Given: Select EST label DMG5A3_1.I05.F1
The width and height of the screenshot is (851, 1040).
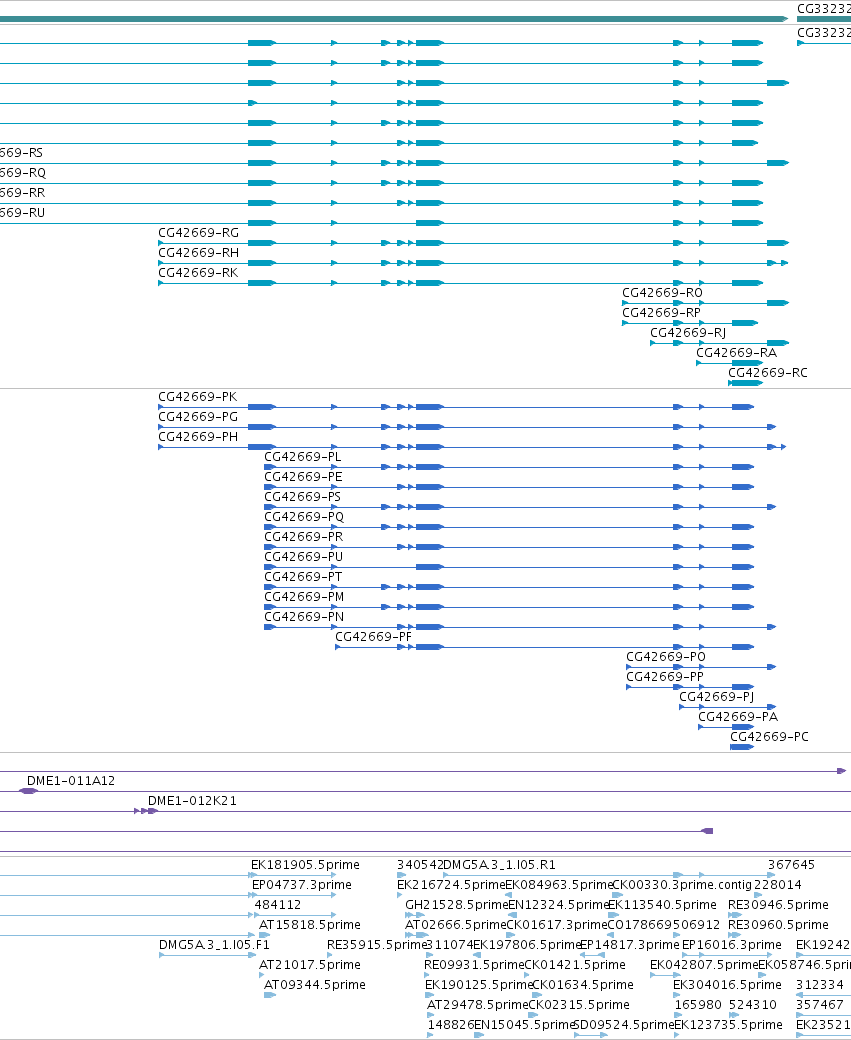Looking at the screenshot, I should [x=214, y=944].
